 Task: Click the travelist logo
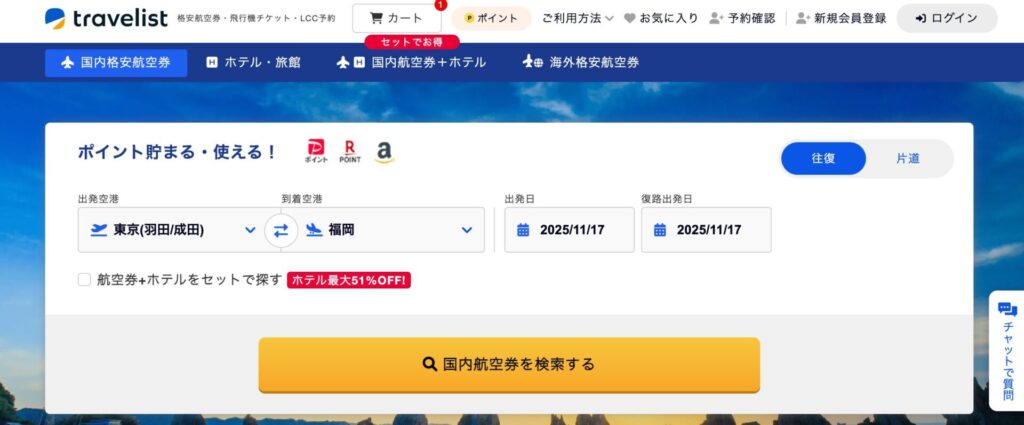[106, 18]
